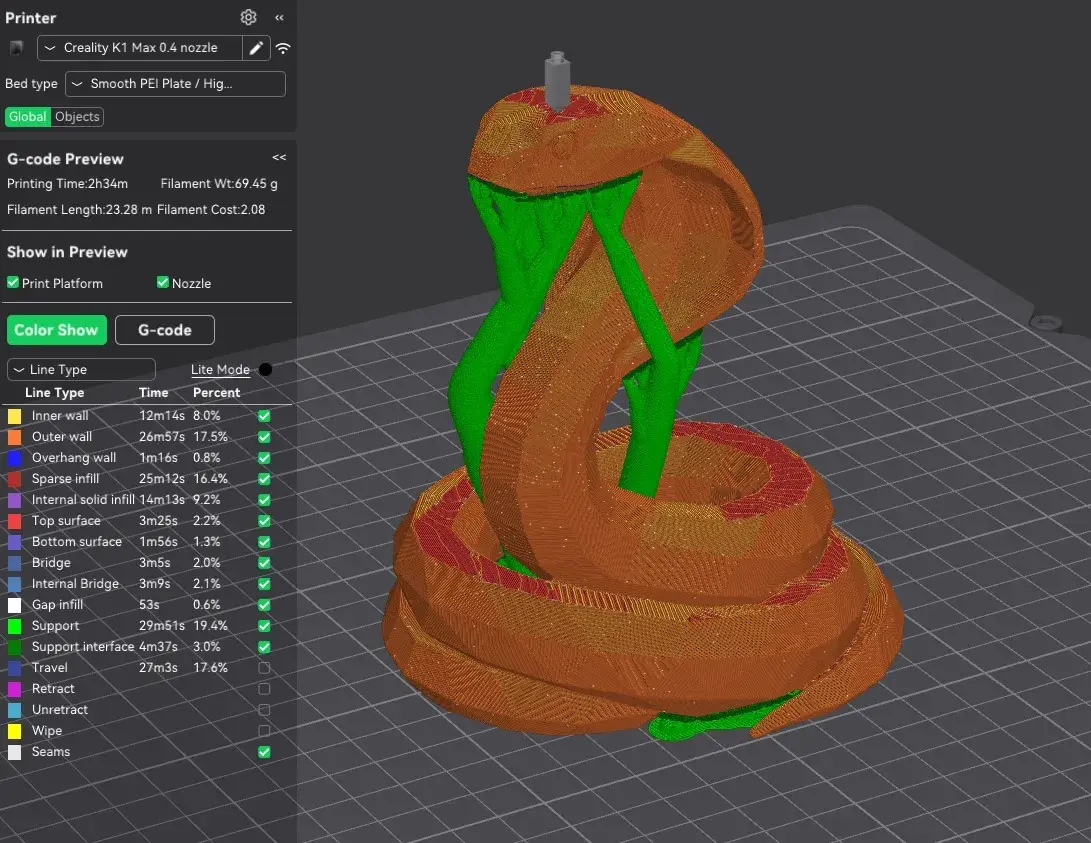The height and width of the screenshot is (843, 1091).
Task: Switch to the G-code view button
Action: [164, 329]
